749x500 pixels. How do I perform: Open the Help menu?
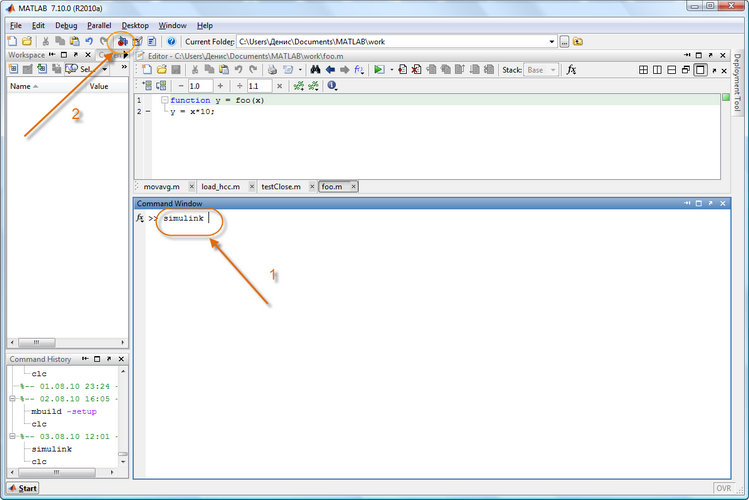pos(205,25)
